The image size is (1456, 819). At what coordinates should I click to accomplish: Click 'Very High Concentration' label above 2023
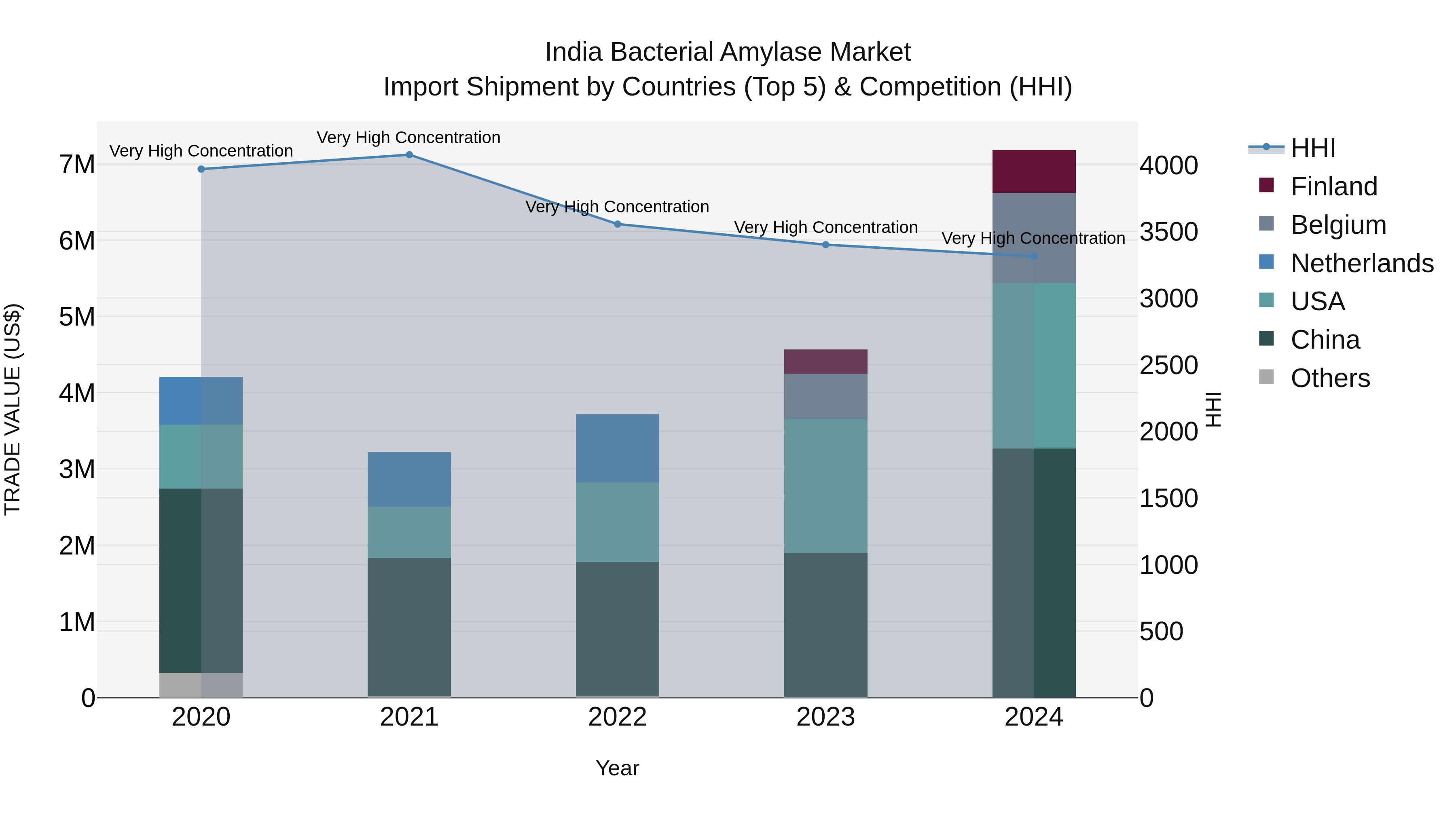826,227
